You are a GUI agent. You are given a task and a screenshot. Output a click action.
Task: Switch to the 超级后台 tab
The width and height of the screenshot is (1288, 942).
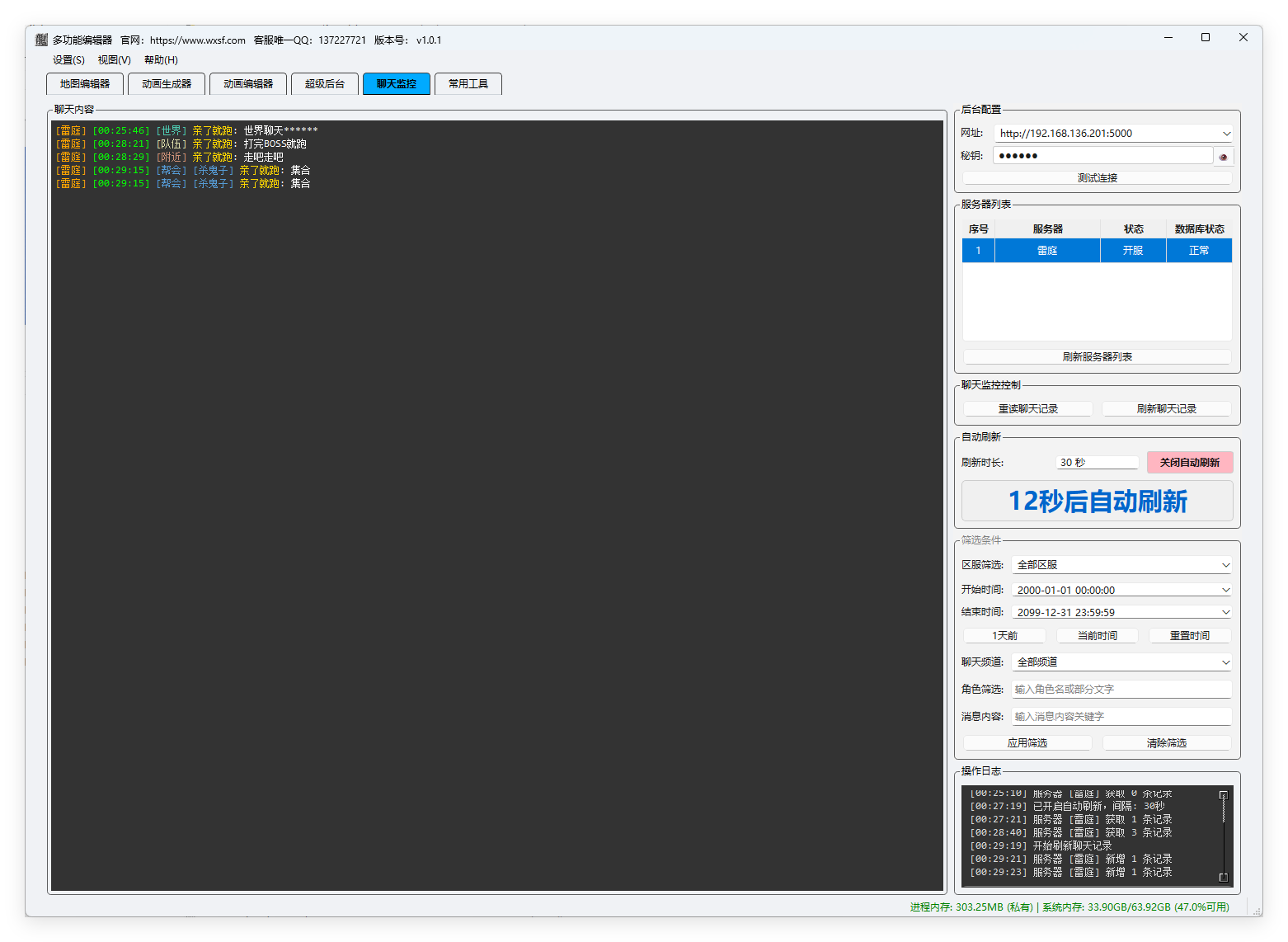coord(324,84)
